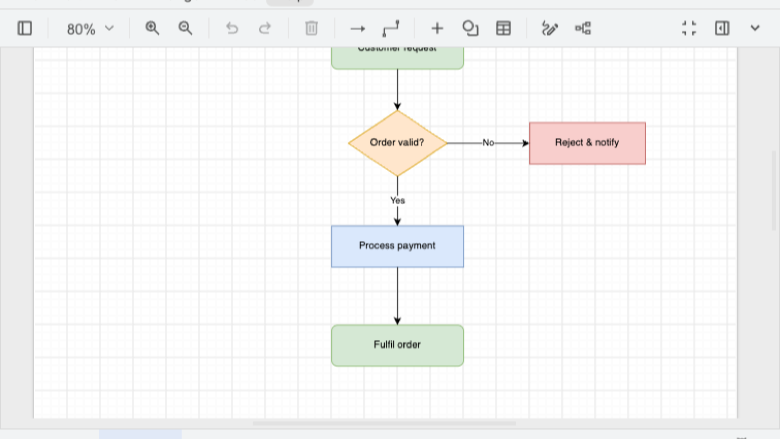Click the zoom out magnifier icon
Image resolution: width=780 pixels, height=439 pixels.
click(x=185, y=28)
